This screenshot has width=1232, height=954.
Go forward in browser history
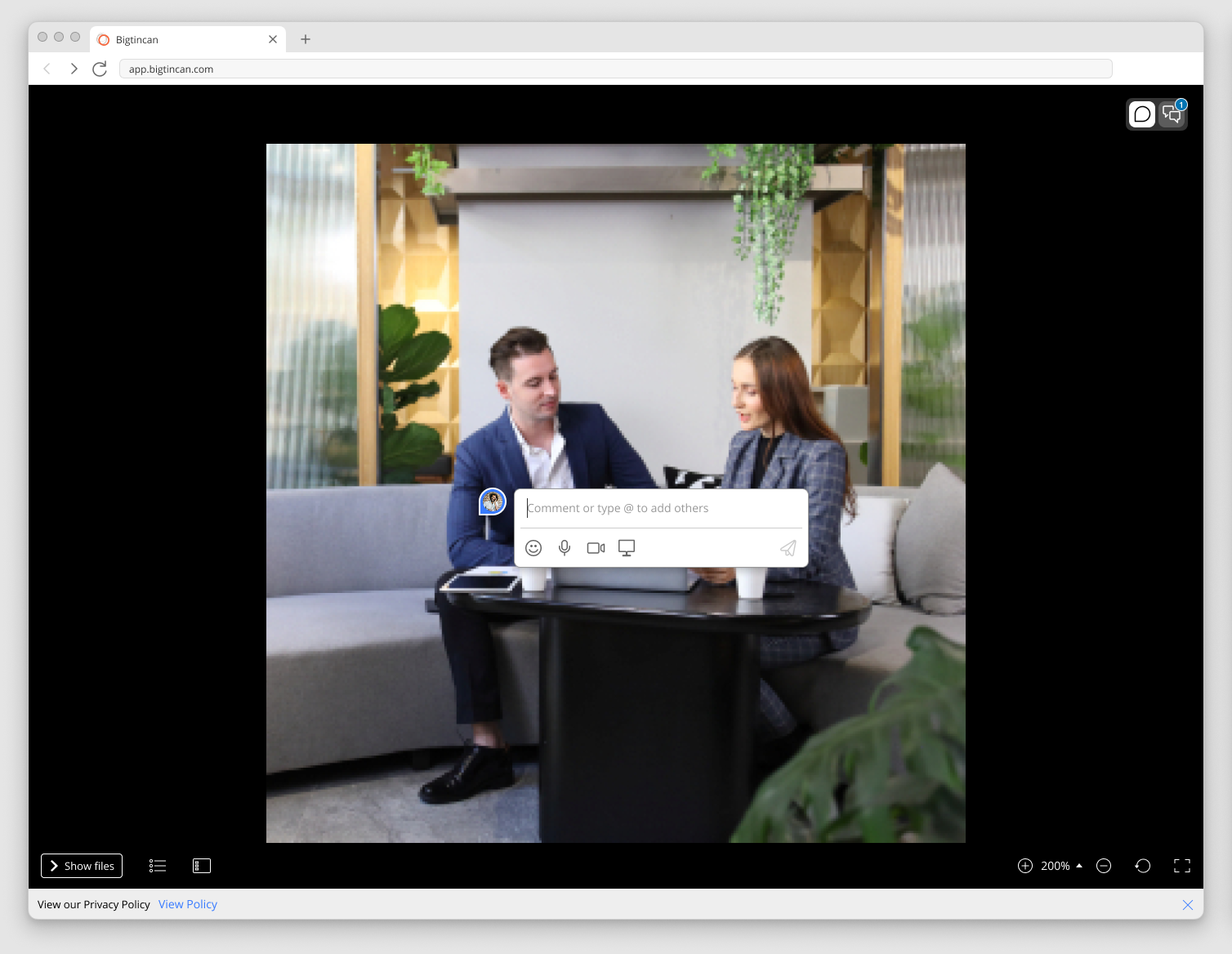[74, 69]
